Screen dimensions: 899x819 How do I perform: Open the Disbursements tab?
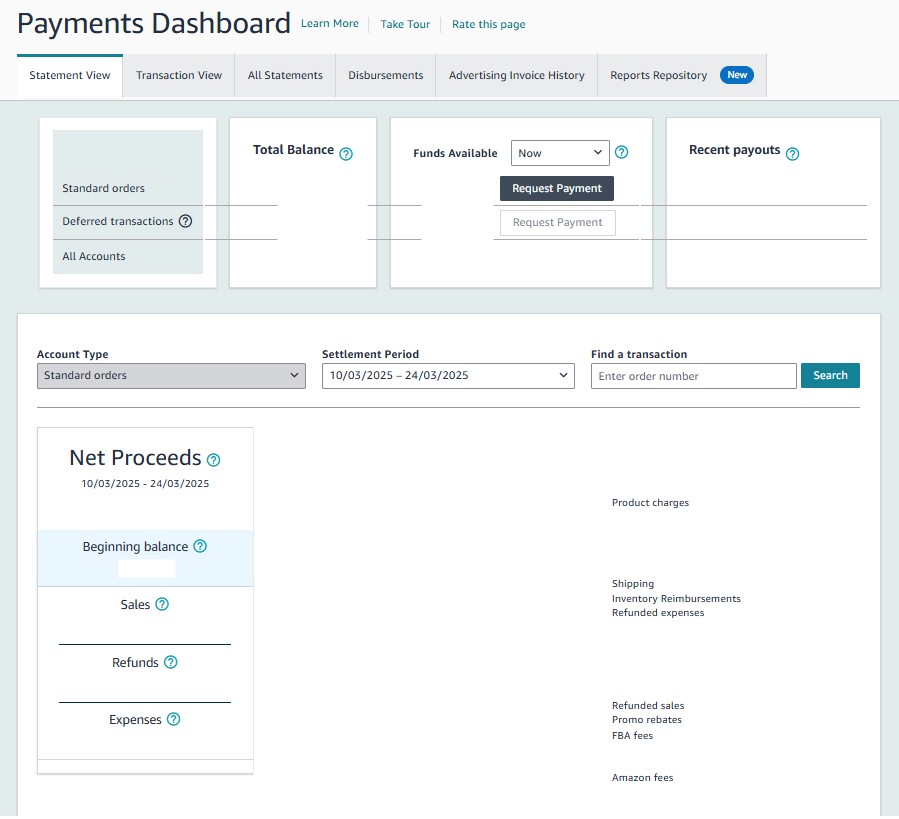385,76
